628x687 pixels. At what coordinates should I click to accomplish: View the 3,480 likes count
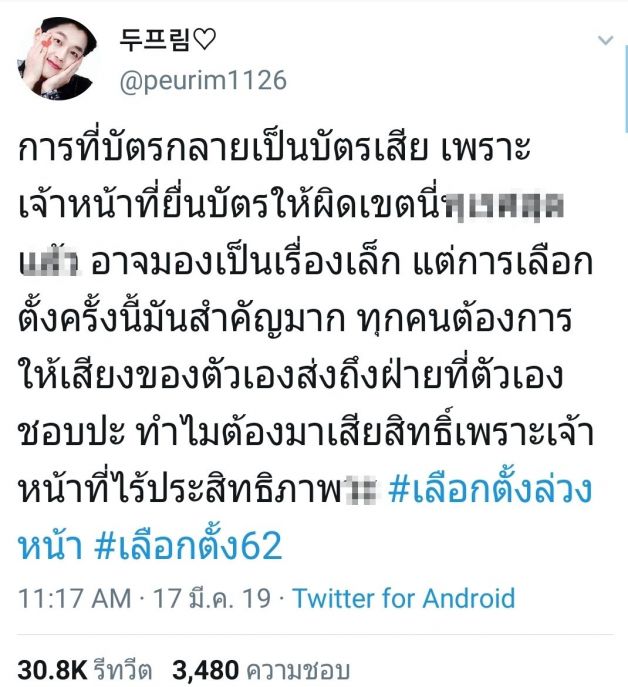[206, 670]
